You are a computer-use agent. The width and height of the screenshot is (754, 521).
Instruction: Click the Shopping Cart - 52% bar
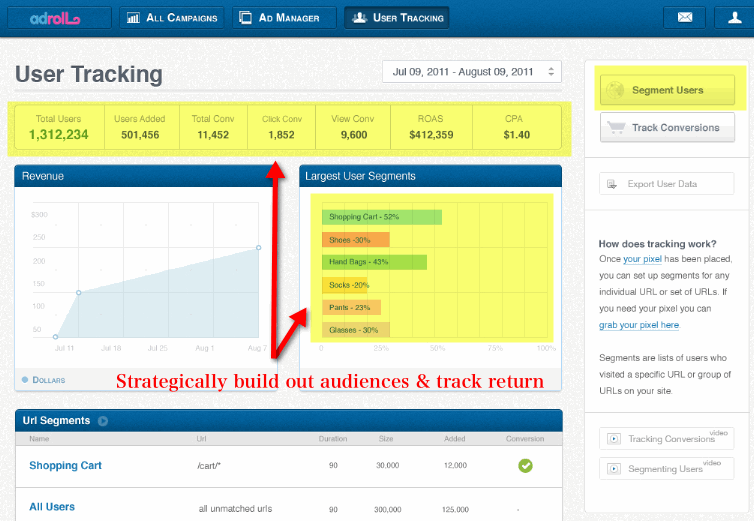[x=382, y=217]
